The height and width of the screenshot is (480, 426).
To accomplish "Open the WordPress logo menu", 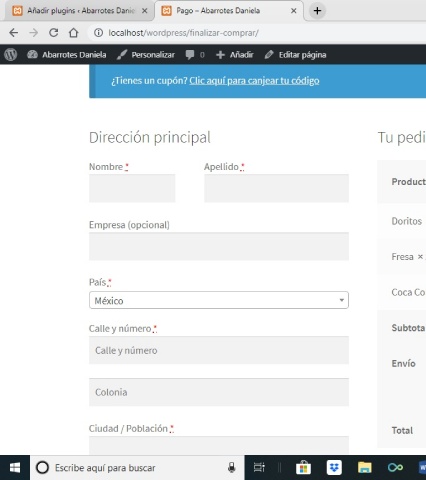I will click(11, 54).
